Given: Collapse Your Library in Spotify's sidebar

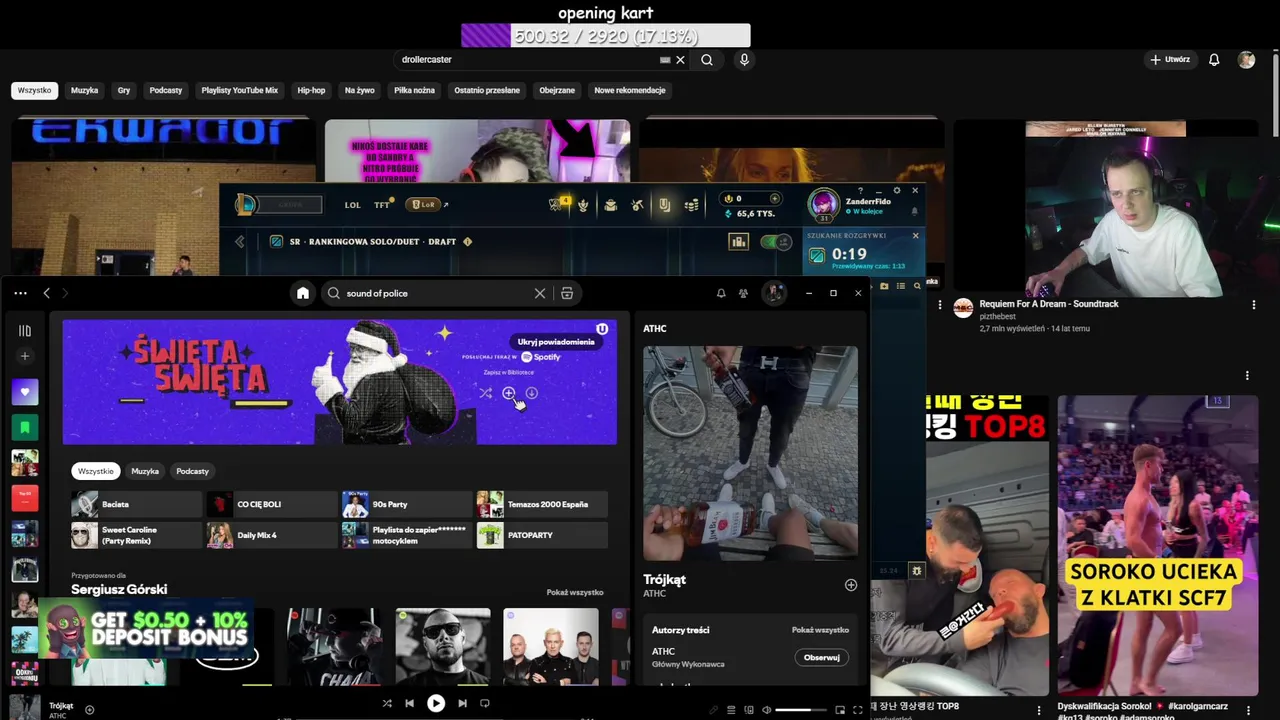Looking at the screenshot, I should click(25, 331).
